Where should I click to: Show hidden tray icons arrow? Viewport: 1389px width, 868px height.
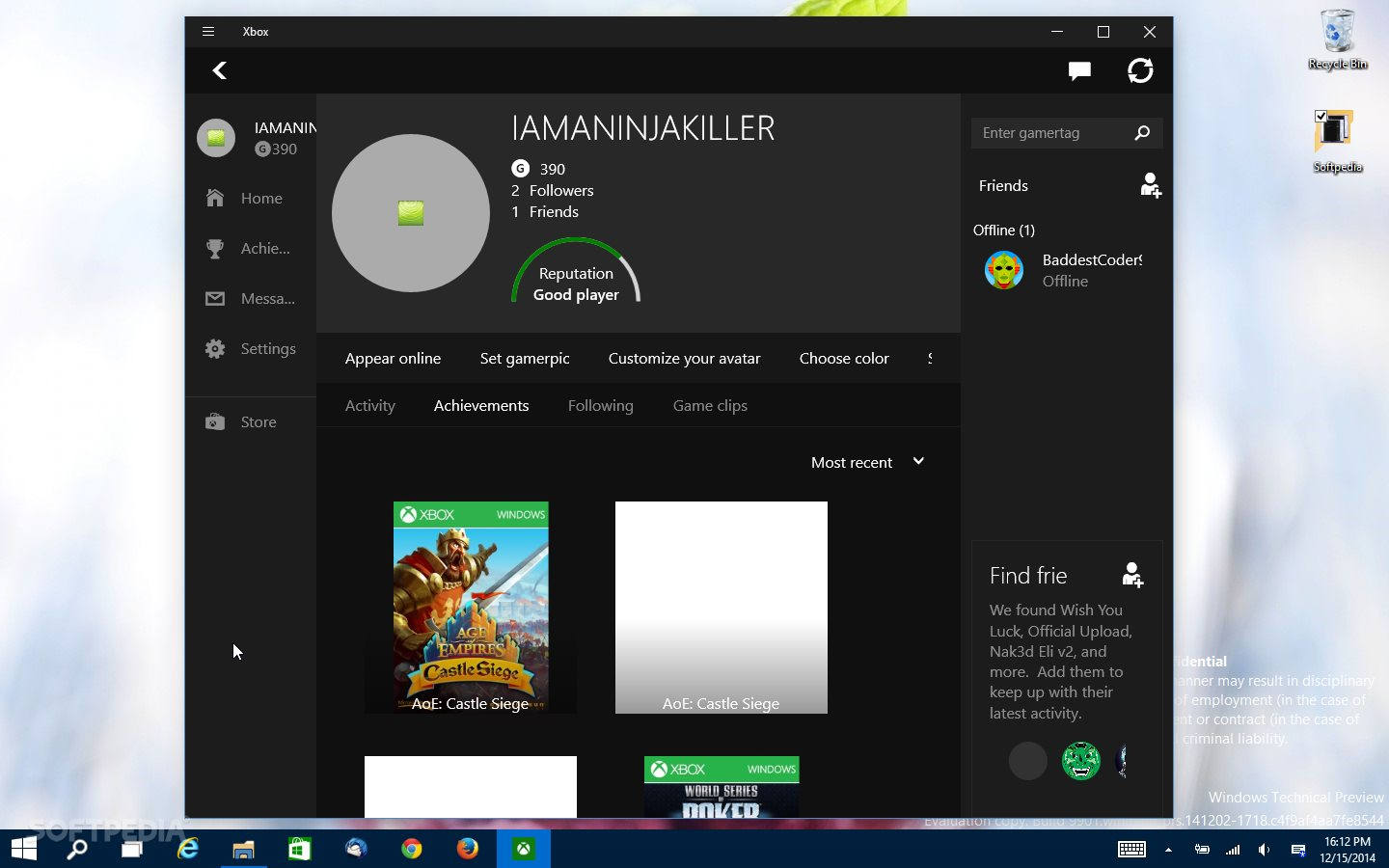[x=1168, y=850]
